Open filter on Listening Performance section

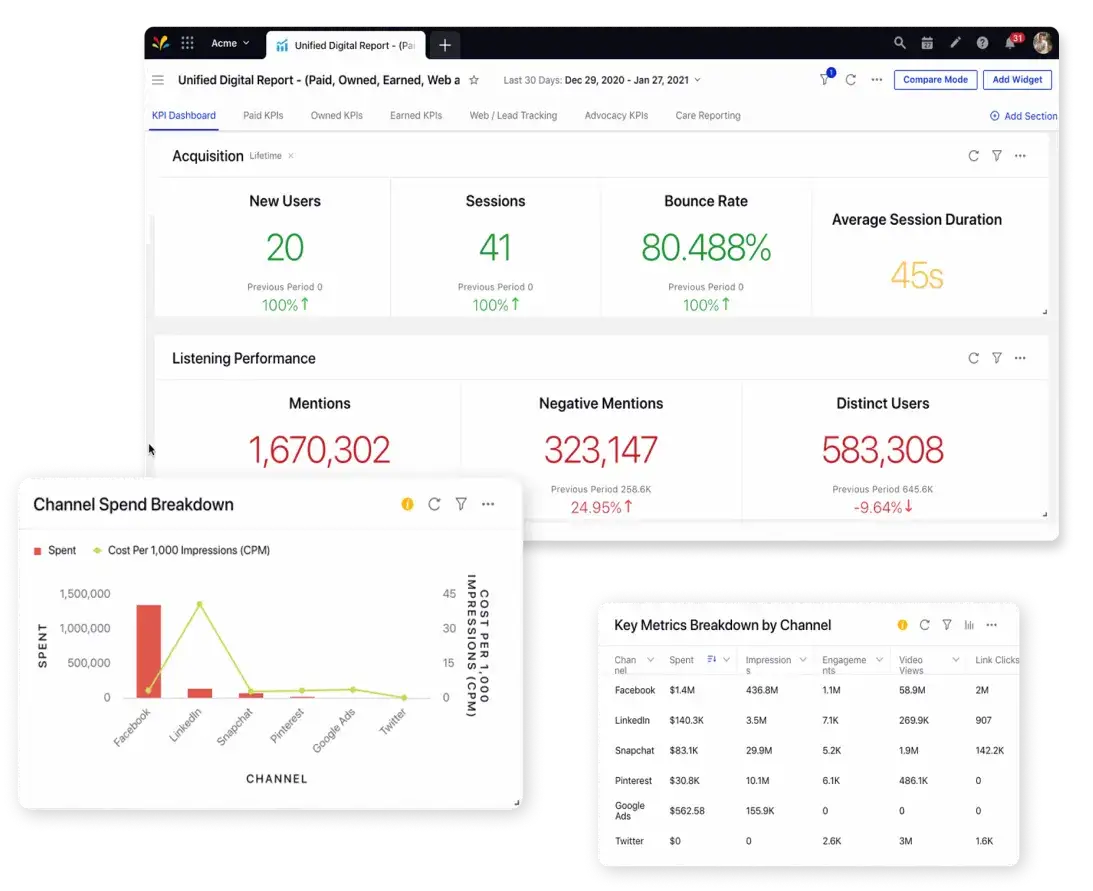[x=997, y=358]
